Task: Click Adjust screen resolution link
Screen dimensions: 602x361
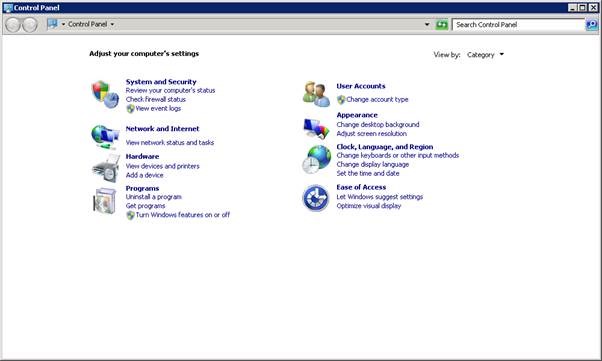Action: (371, 134)
